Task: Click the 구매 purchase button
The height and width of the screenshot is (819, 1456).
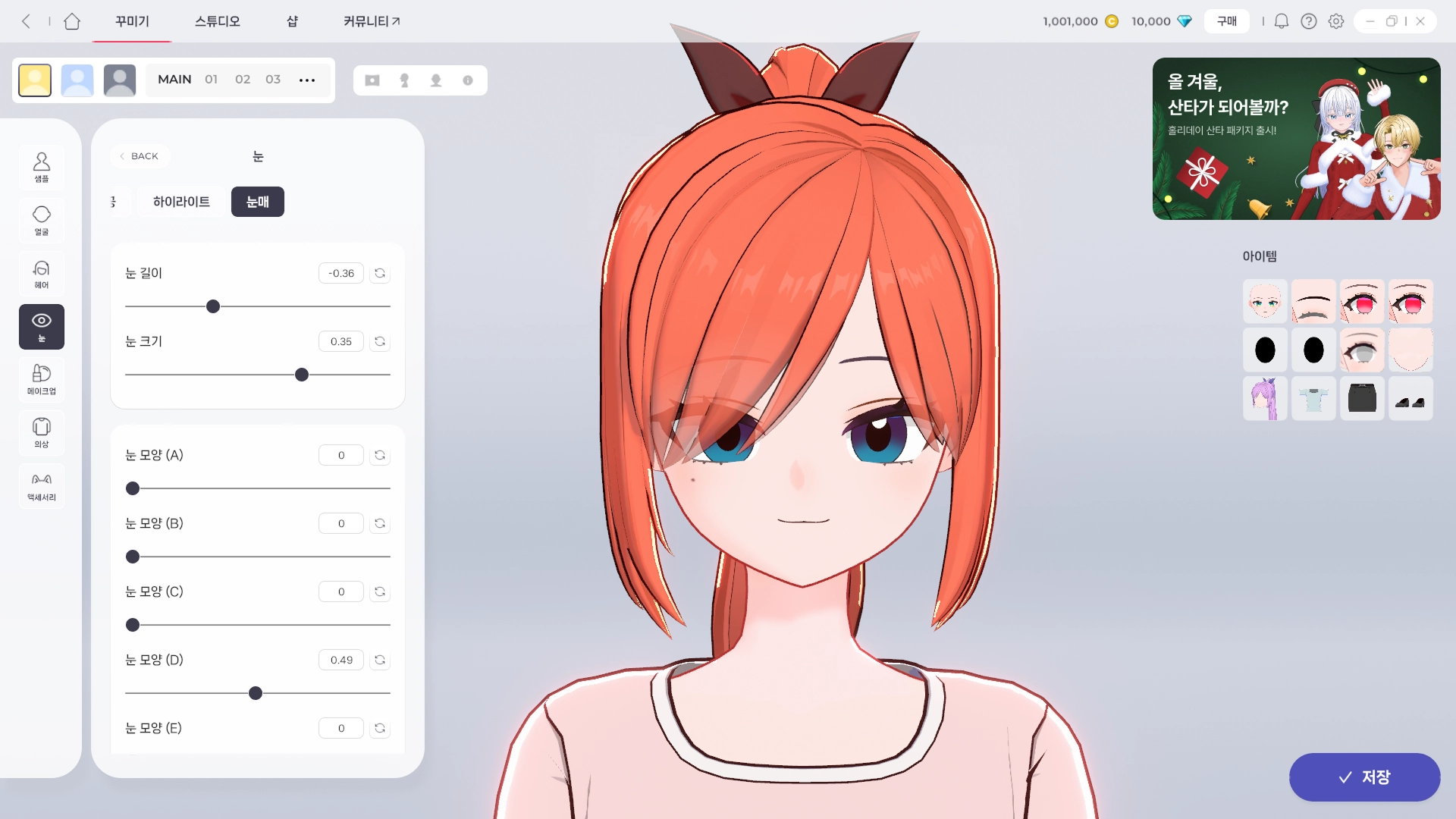Action: (x=1226, y=21)
